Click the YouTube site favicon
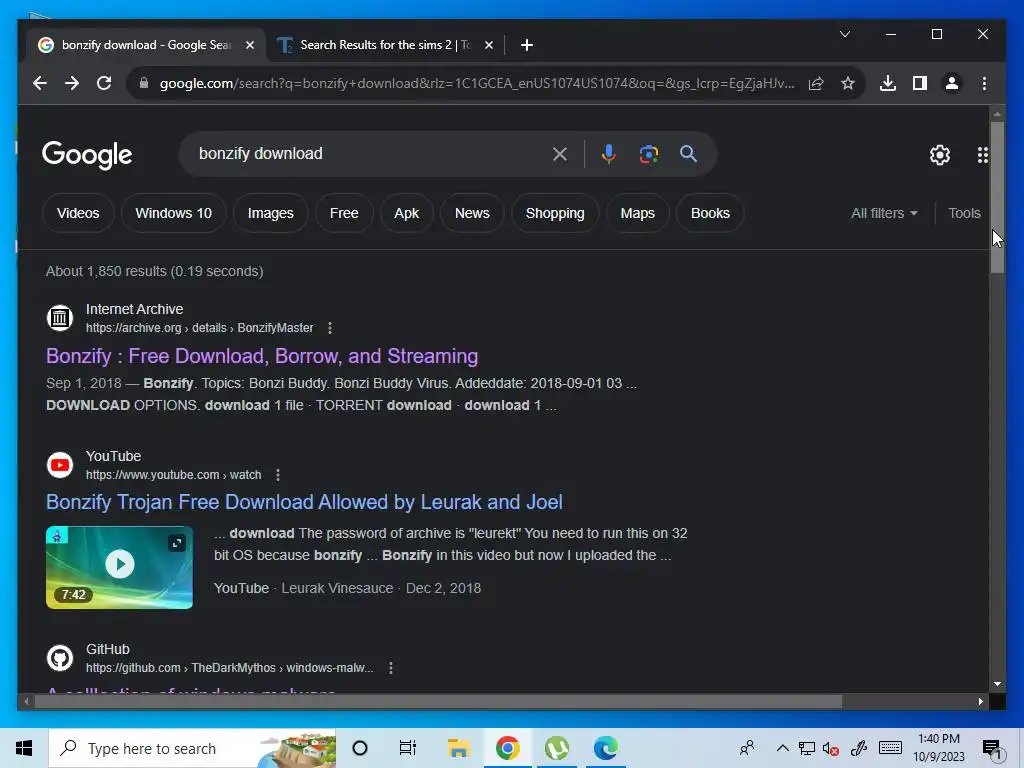The height and width of the screenshot is (768, 1024). tap(59, 465)
